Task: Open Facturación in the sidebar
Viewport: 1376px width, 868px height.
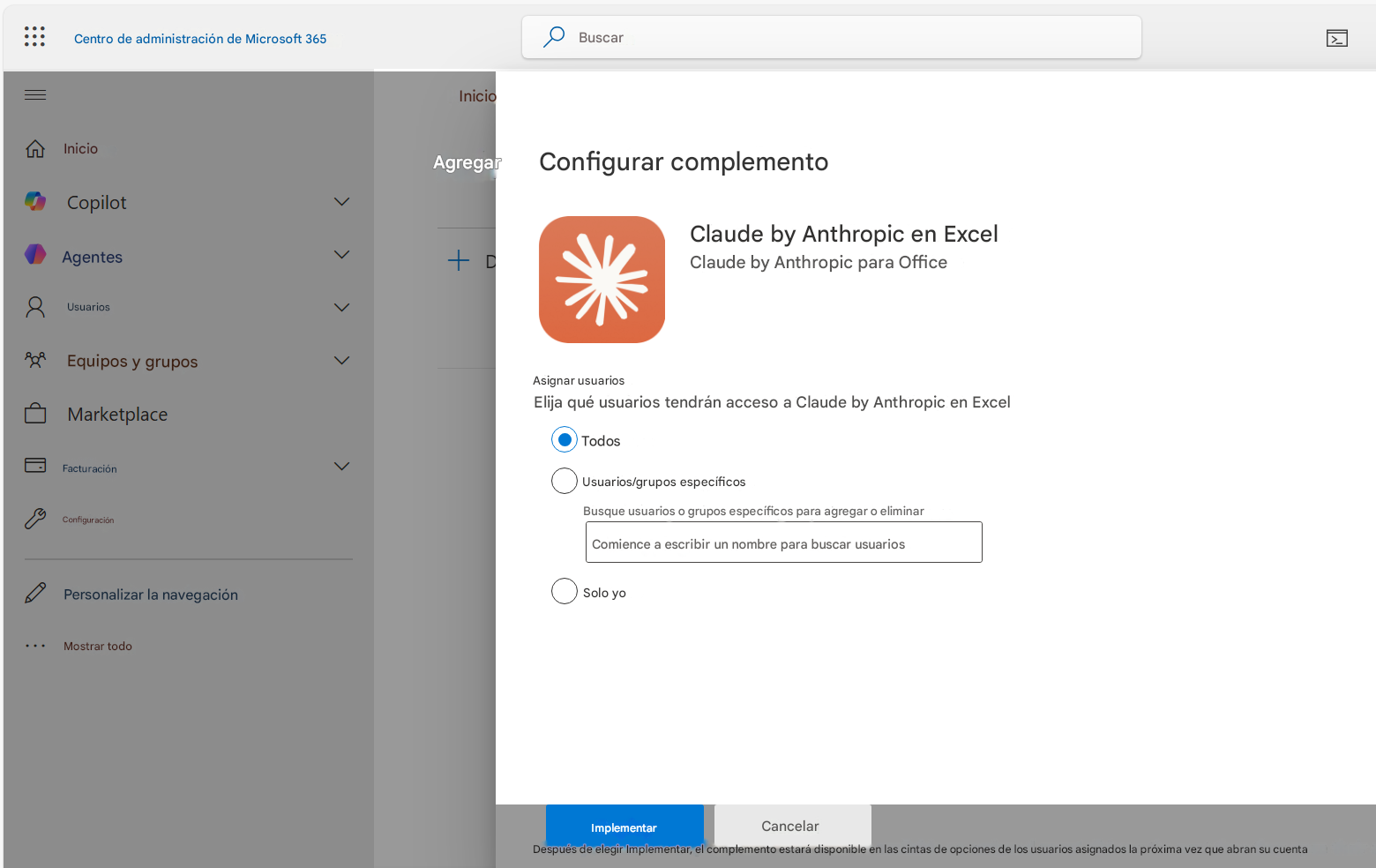Action: pos(89,468)
